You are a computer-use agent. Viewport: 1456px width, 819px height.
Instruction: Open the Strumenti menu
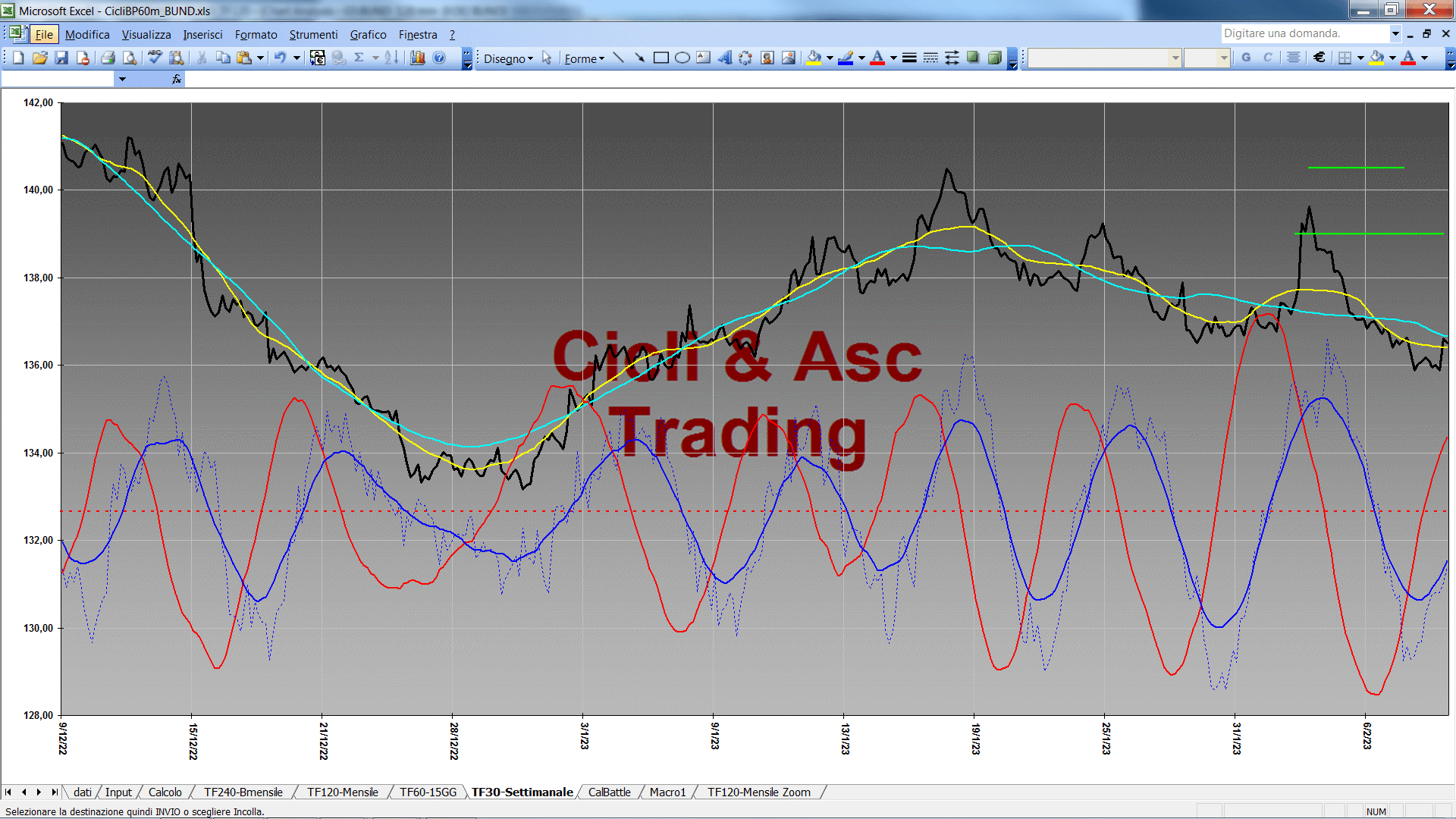coord(313,34)
